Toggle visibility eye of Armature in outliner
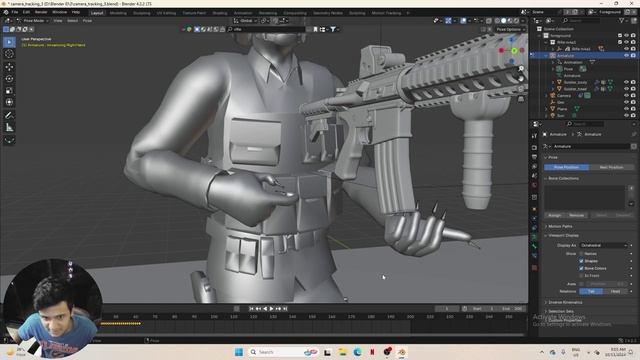The width and height of the screenshot is (640, 360). (627, 56)
